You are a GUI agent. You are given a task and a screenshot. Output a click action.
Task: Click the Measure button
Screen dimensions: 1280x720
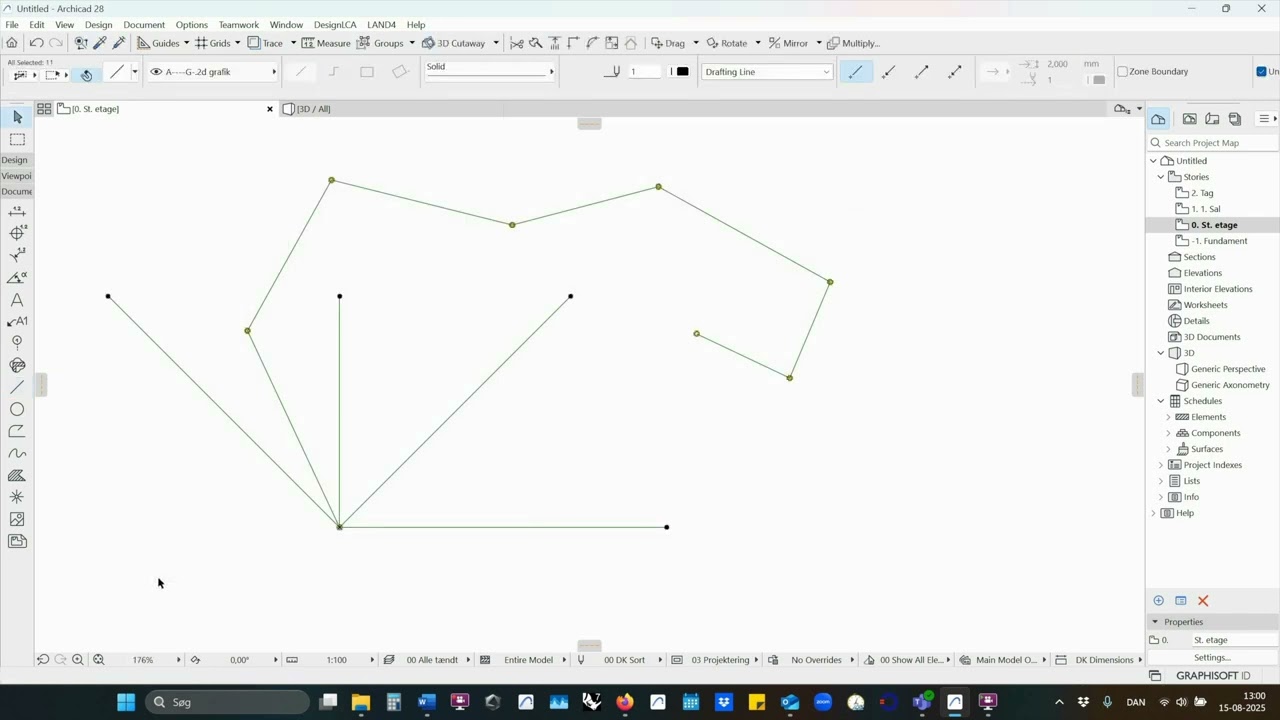(326, 43)
